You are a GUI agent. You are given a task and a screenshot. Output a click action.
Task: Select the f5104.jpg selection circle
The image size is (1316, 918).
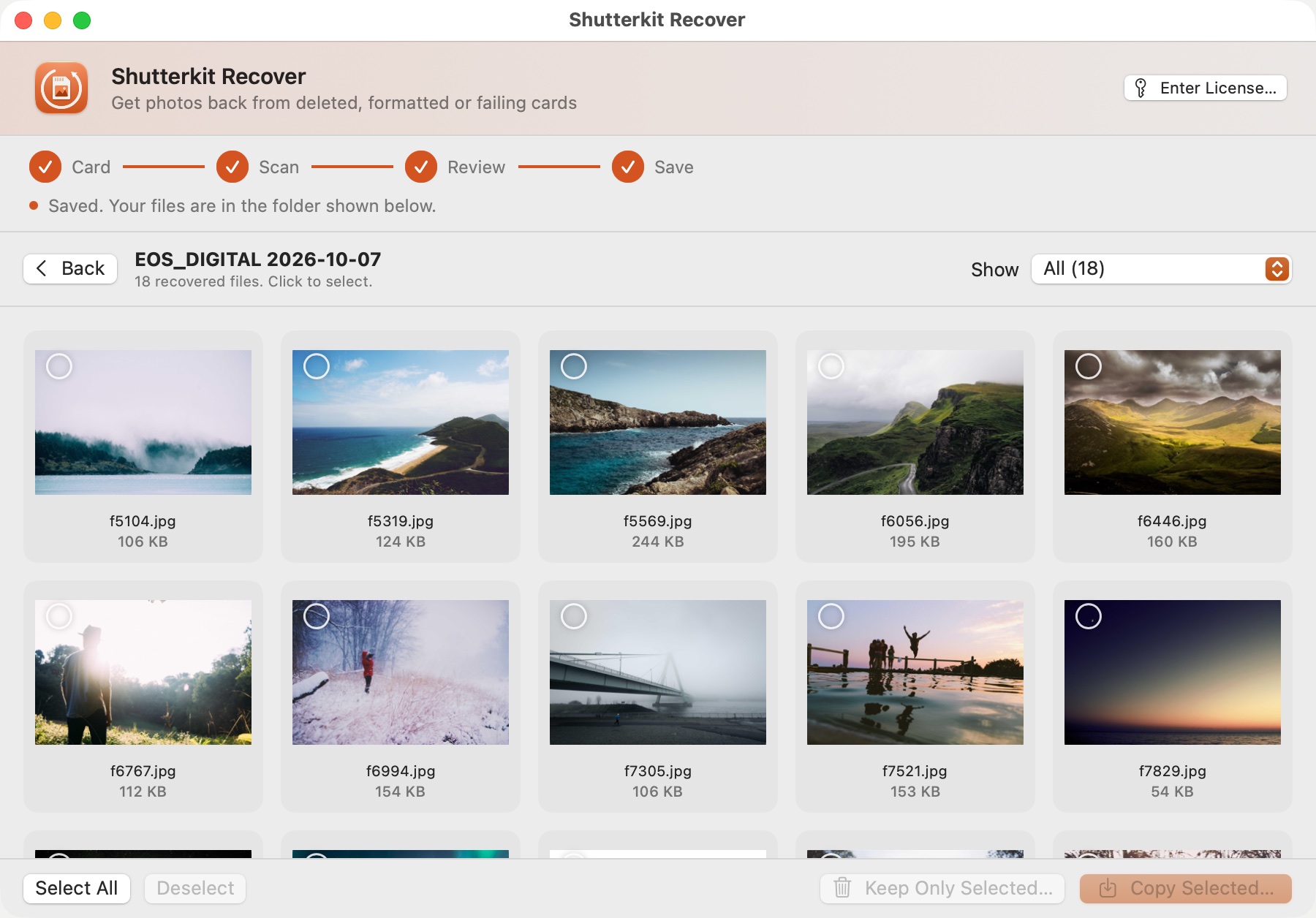click(59, 366)
